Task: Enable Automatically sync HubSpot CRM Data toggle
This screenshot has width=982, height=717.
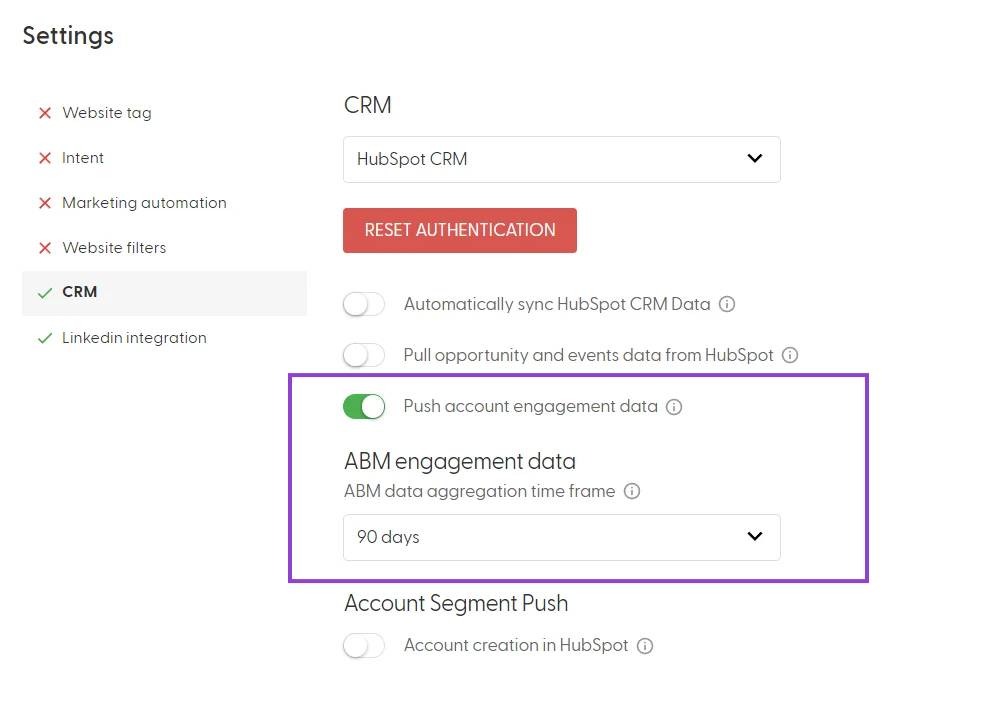Action: [x=364, y=304]
